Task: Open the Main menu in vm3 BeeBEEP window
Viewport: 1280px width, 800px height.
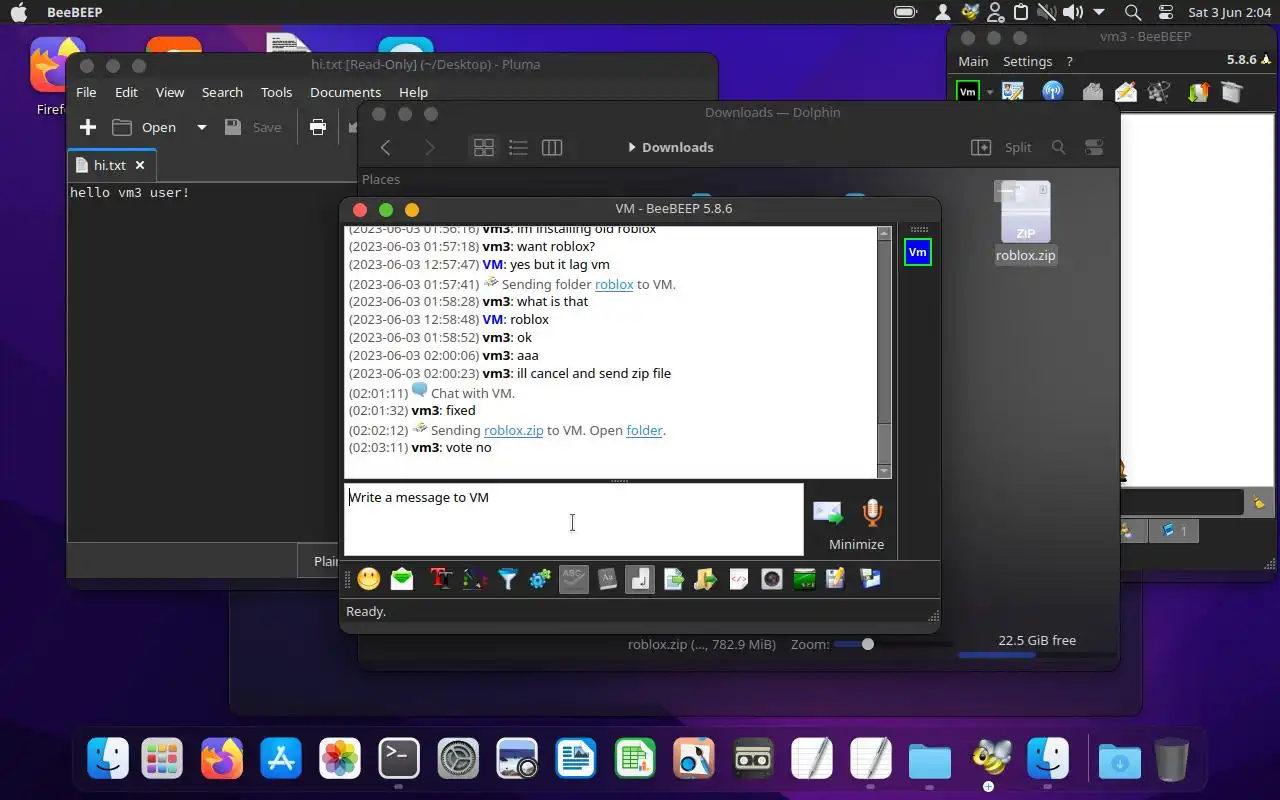Action: (973, 61)
